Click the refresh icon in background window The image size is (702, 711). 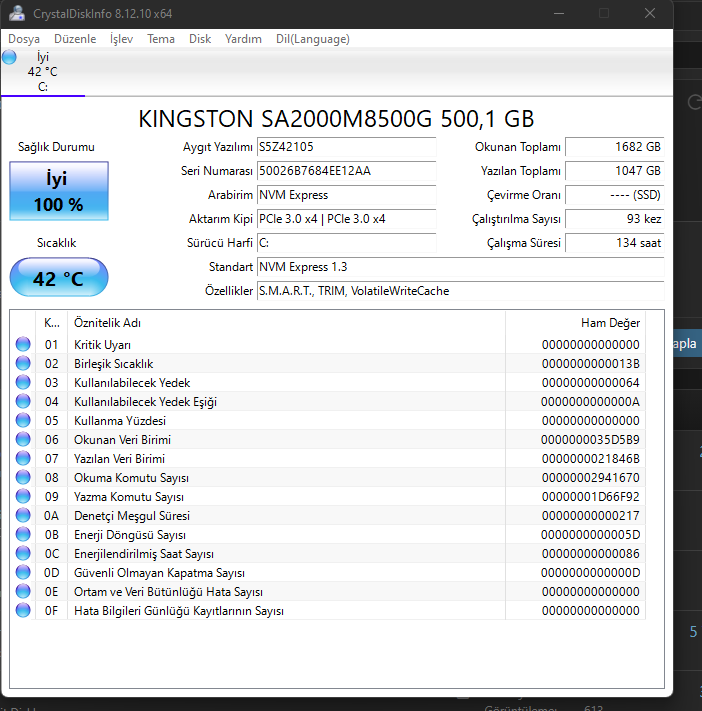pos(694,102)
